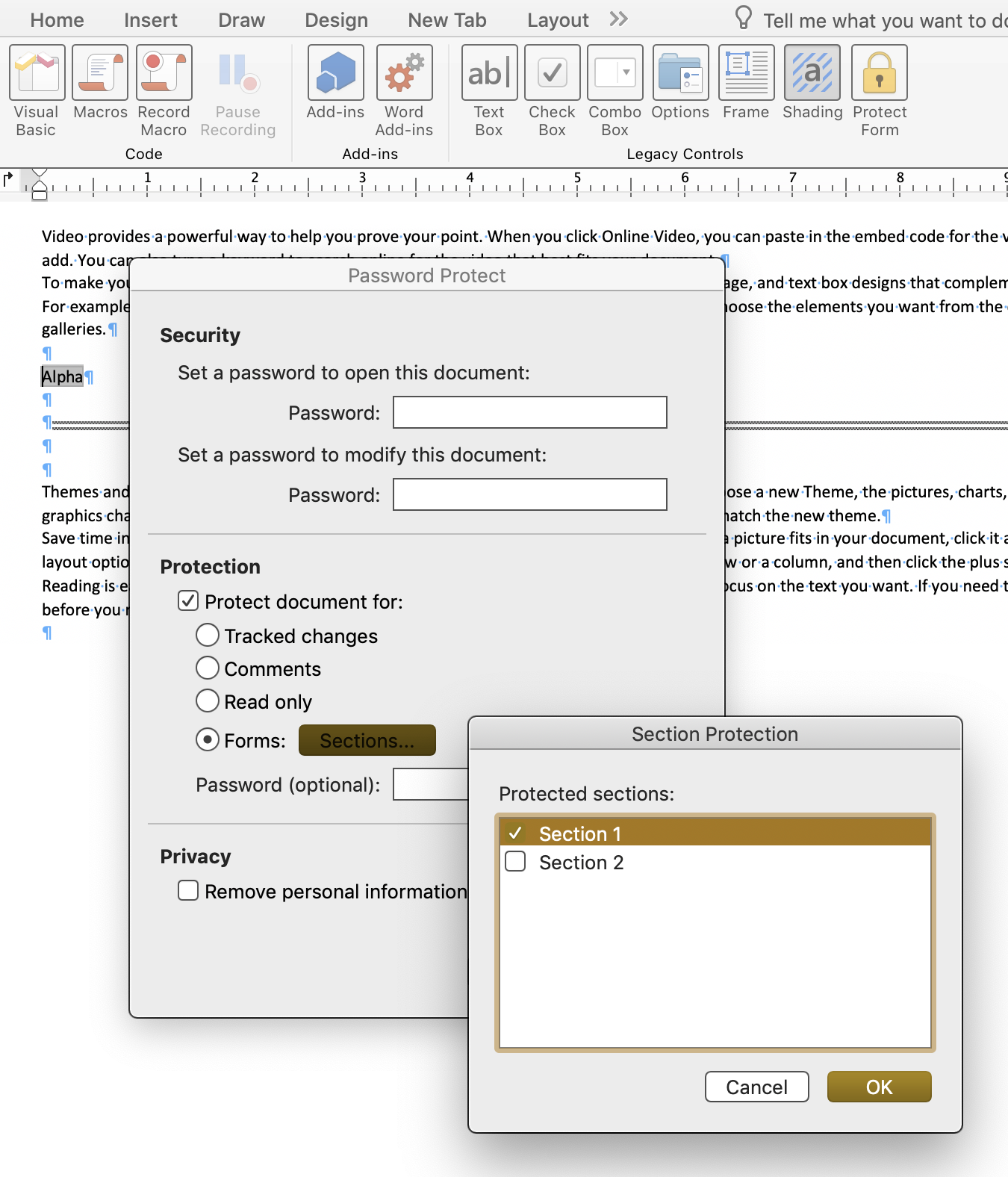1008x1177 pixels.
Task: Click the password to open field
Action: [x=530, y=412]
